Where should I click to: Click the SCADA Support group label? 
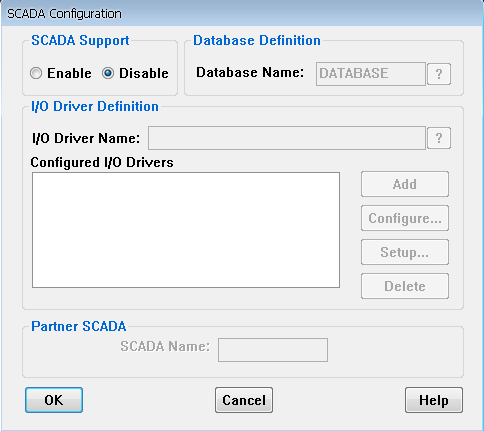pyautogui.click(x=80, y=41)
